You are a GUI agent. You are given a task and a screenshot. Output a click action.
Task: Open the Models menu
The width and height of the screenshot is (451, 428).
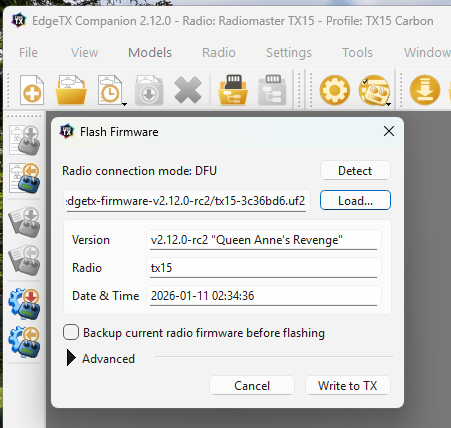150,53
